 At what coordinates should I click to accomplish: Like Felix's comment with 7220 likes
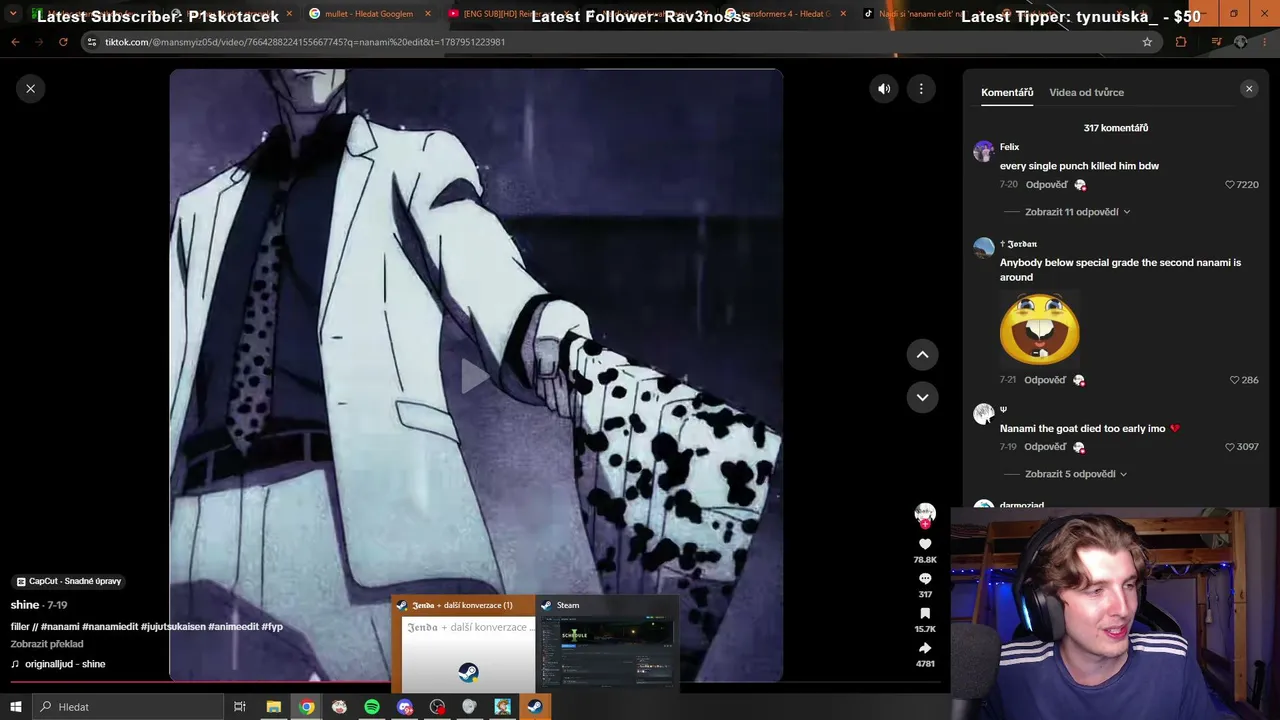(x=1231, y=185)
